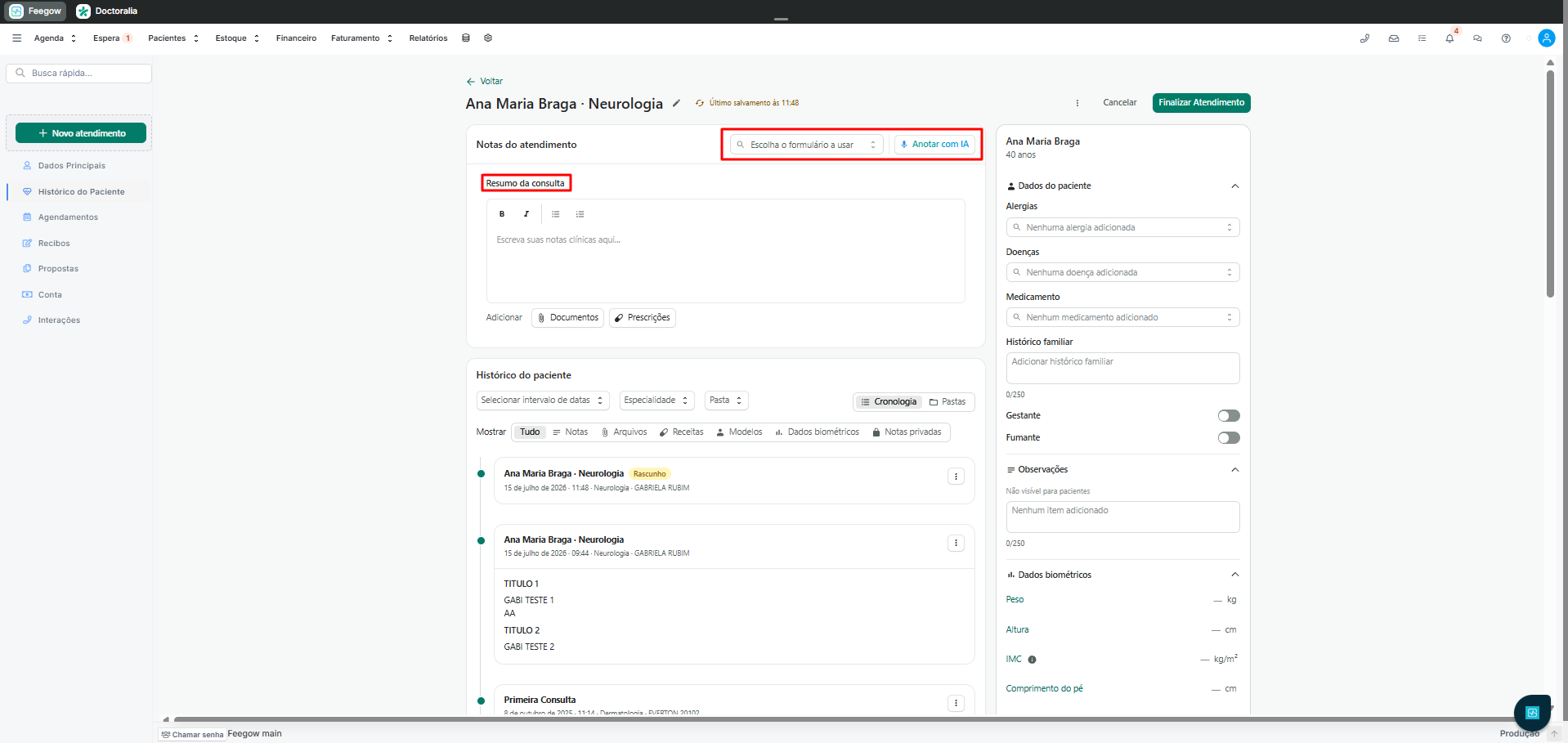The image size is (1568, 743).
Task: Click the database icon in top navigation
Action: tap(466, 38)
